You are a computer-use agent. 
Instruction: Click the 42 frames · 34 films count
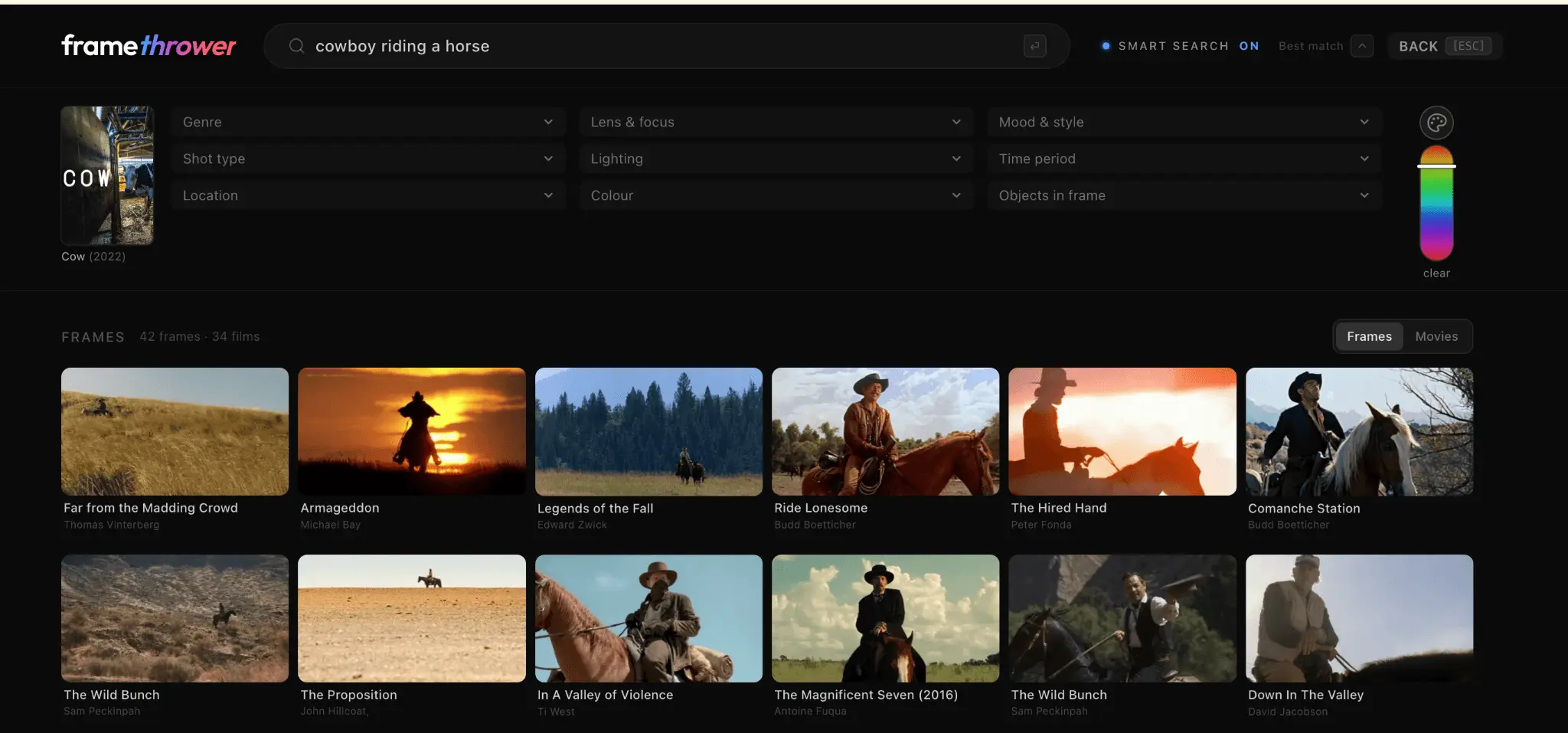coord(200,336)
